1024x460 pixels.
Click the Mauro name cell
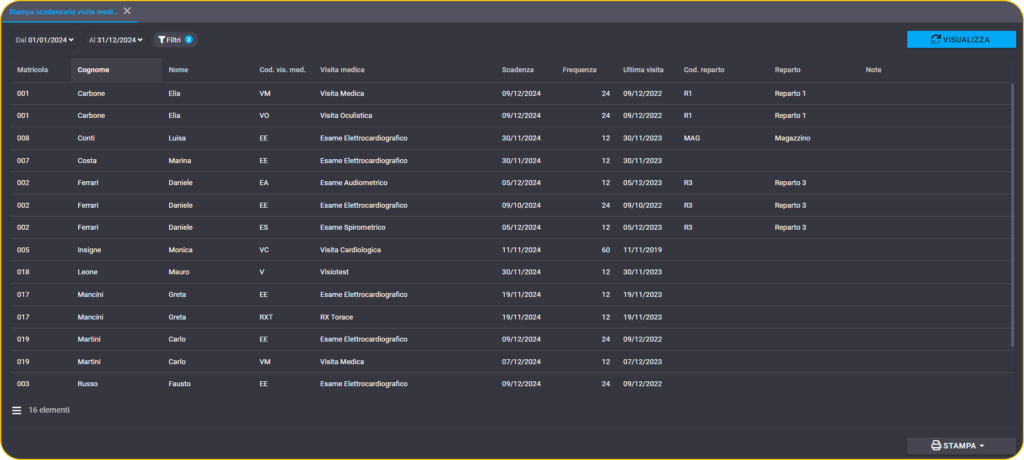tap(178, 272)
